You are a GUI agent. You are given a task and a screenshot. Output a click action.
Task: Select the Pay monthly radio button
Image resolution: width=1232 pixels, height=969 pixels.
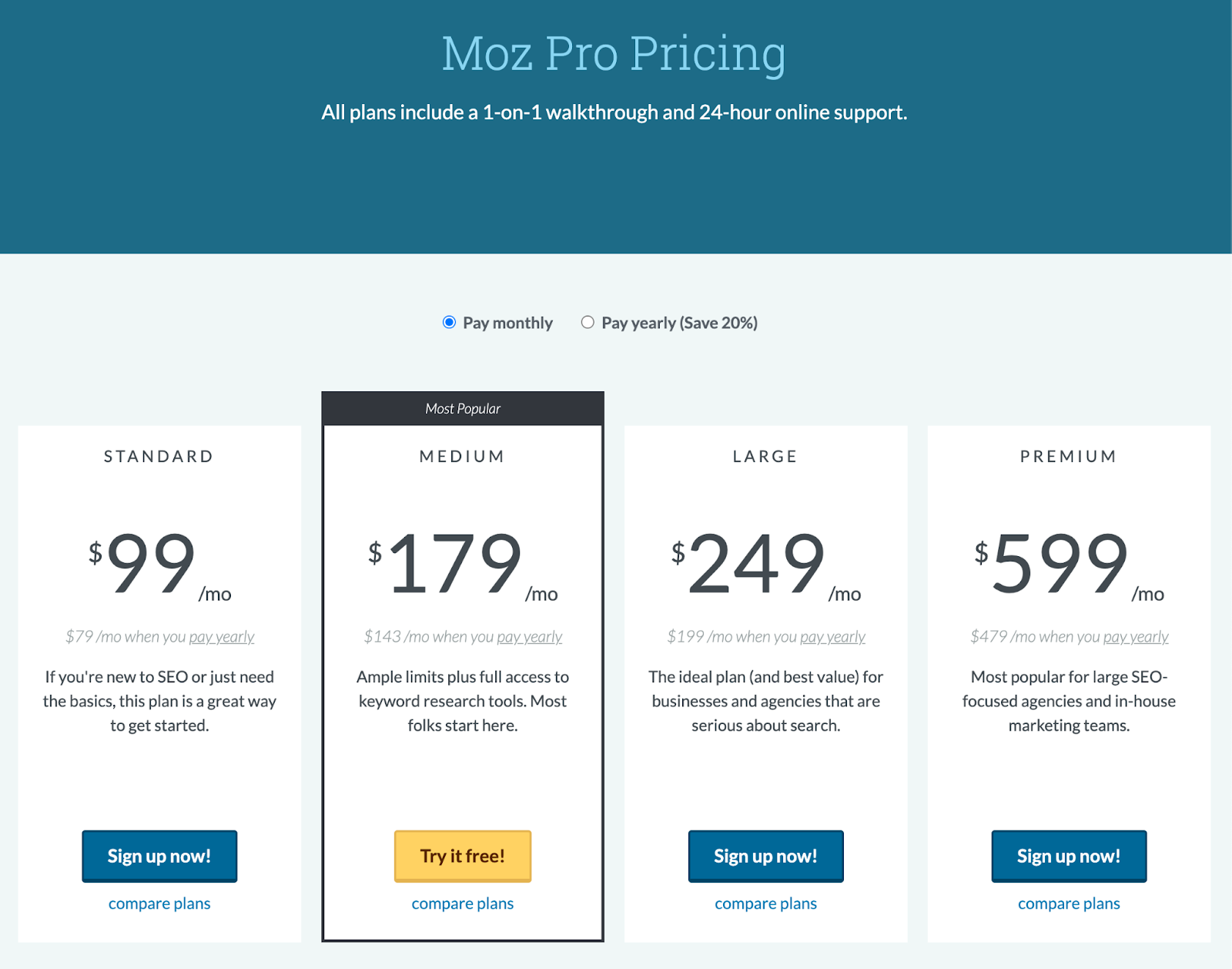tap(448, 323)
